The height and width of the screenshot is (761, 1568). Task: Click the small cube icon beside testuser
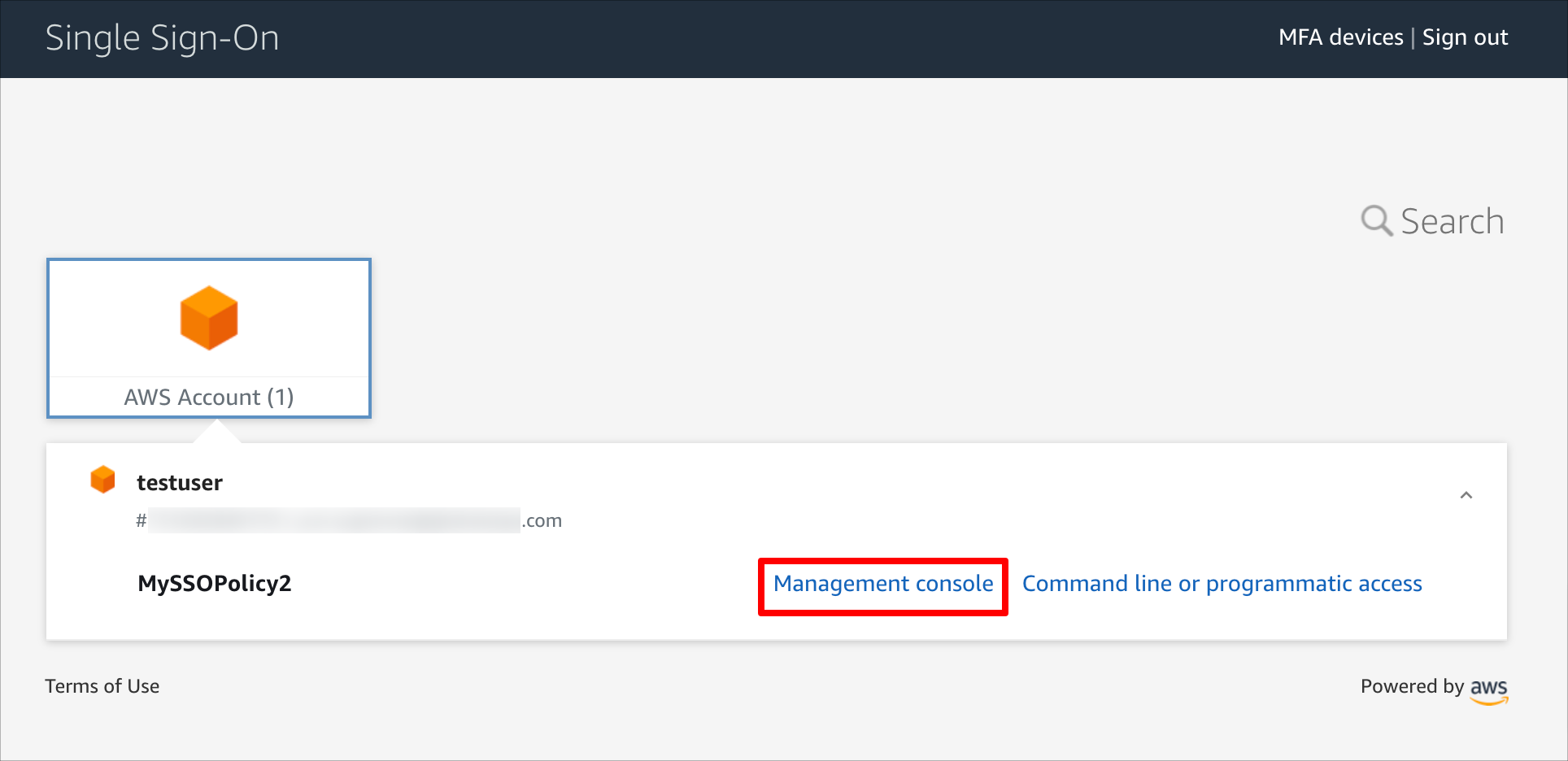(x=102, y=480)
